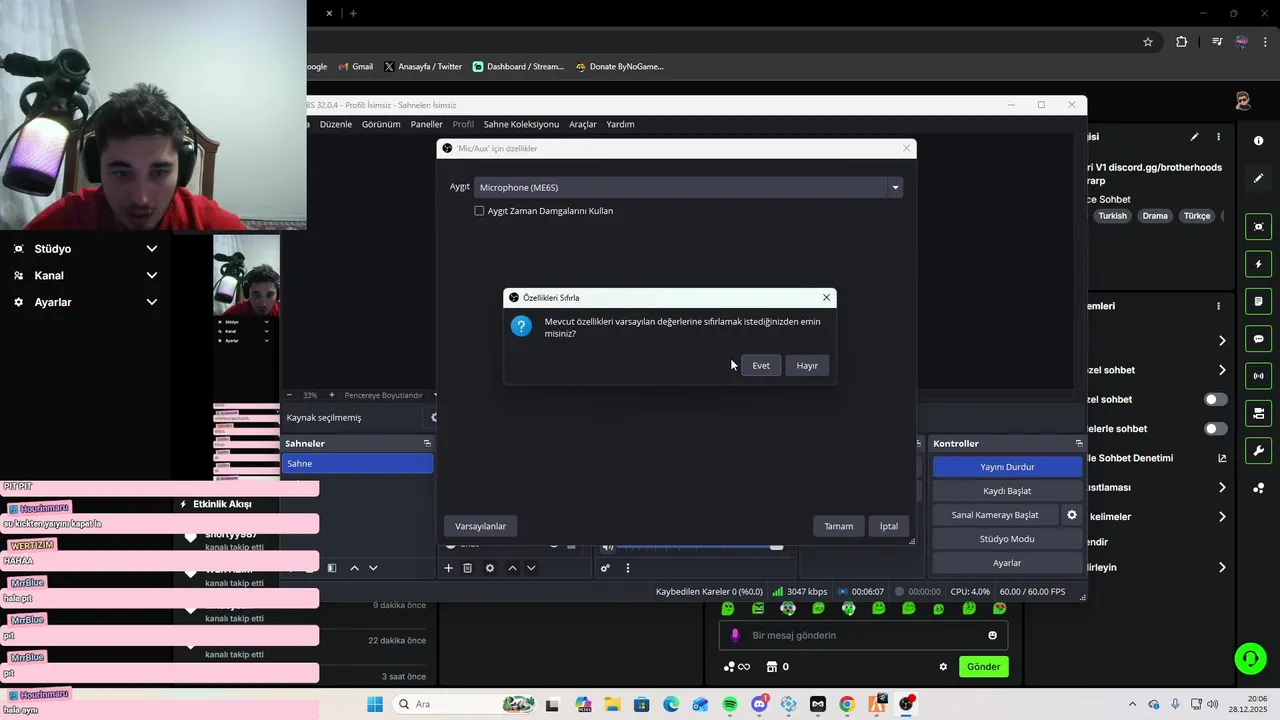The width and height of the screenshot is (1280, 720).
Task: Move source down with the arrow
Action: pos(531,568)
